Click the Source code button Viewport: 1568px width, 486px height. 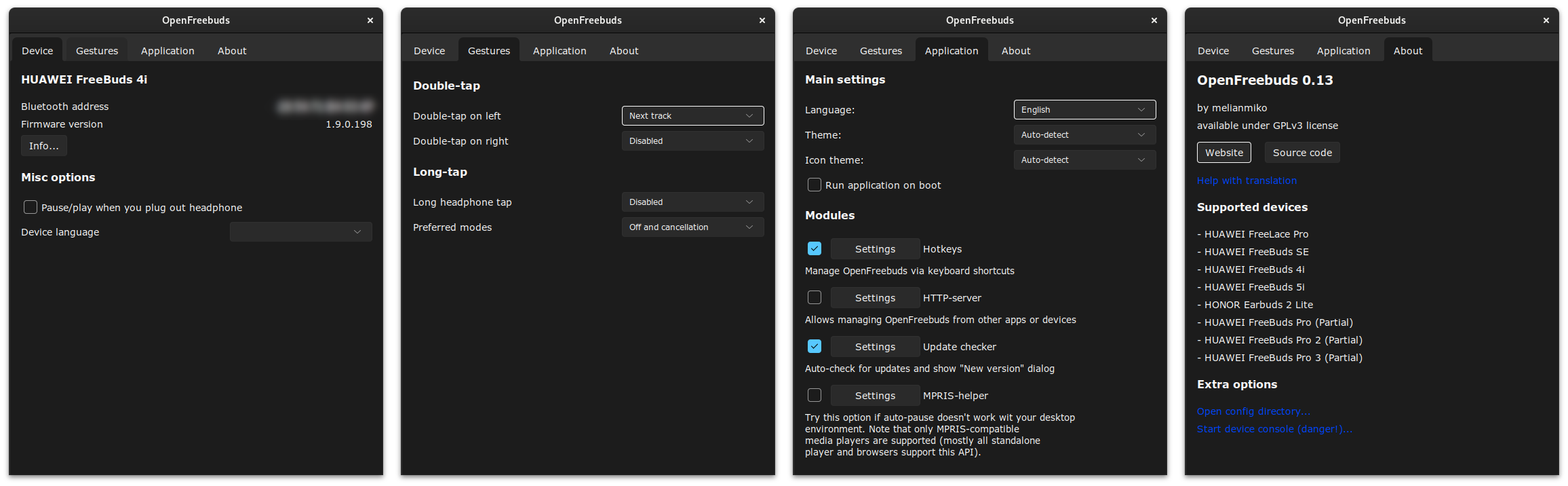[x=1302, y=152]
